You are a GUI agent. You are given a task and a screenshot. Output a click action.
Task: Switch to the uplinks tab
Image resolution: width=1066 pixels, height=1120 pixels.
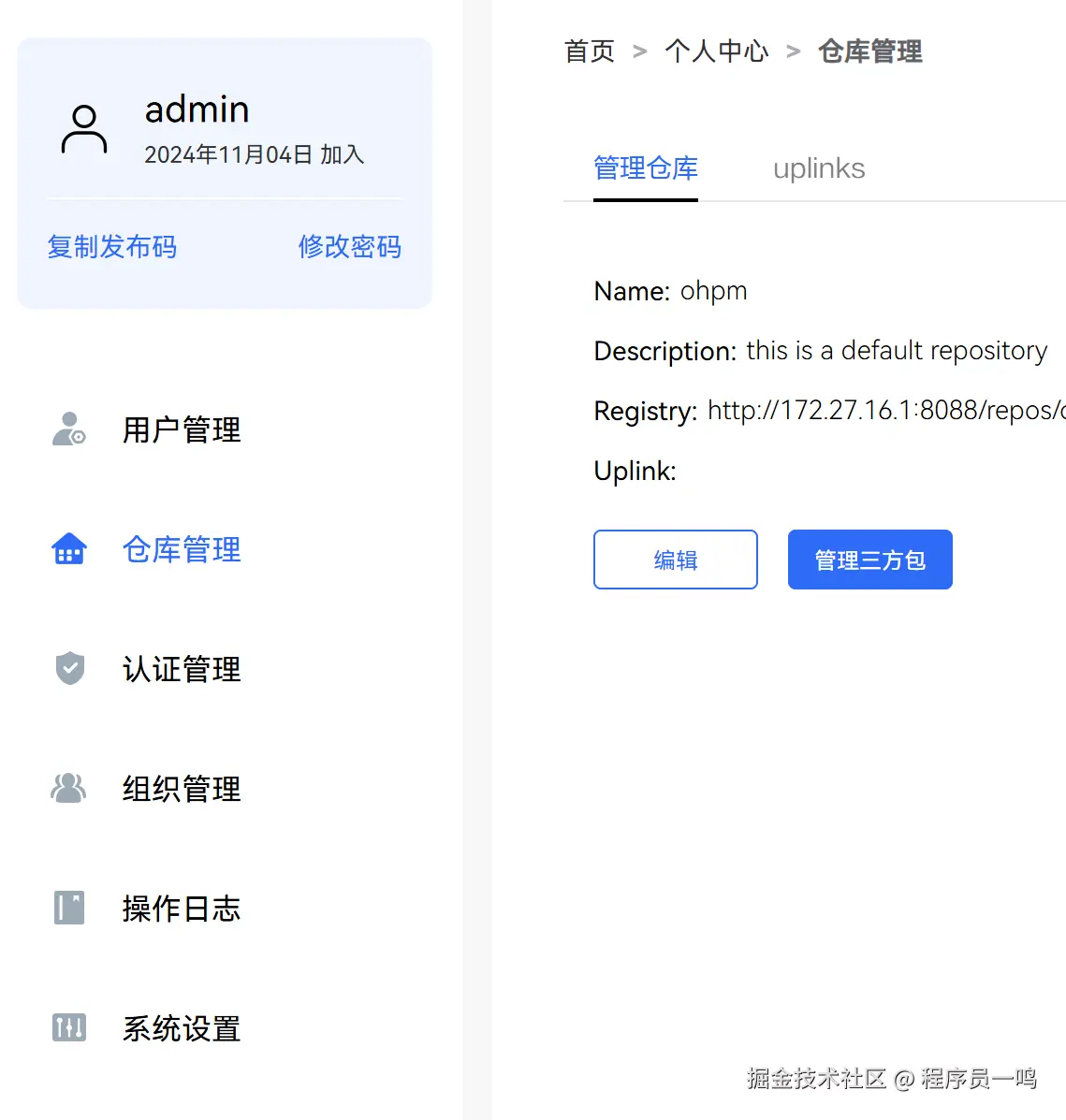tap(819, 168)
